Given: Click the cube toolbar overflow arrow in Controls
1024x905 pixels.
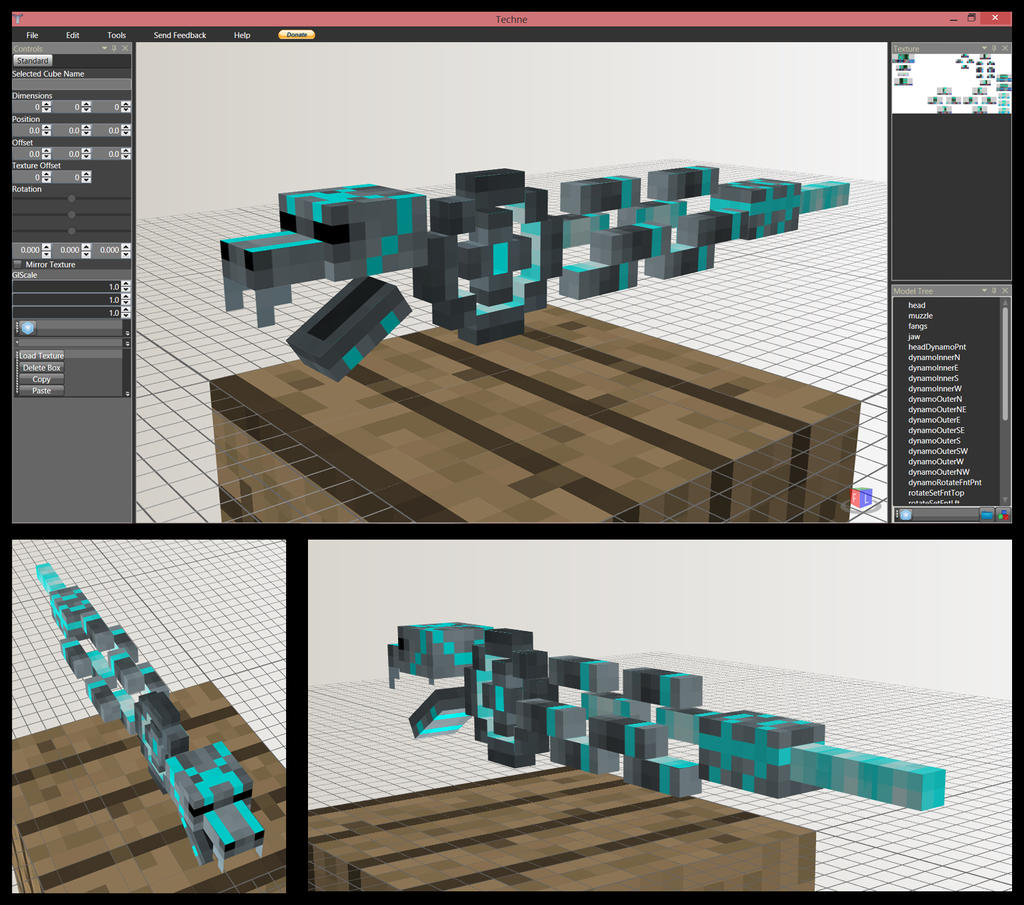Looking at the screenshot, I should pos(127,333).
